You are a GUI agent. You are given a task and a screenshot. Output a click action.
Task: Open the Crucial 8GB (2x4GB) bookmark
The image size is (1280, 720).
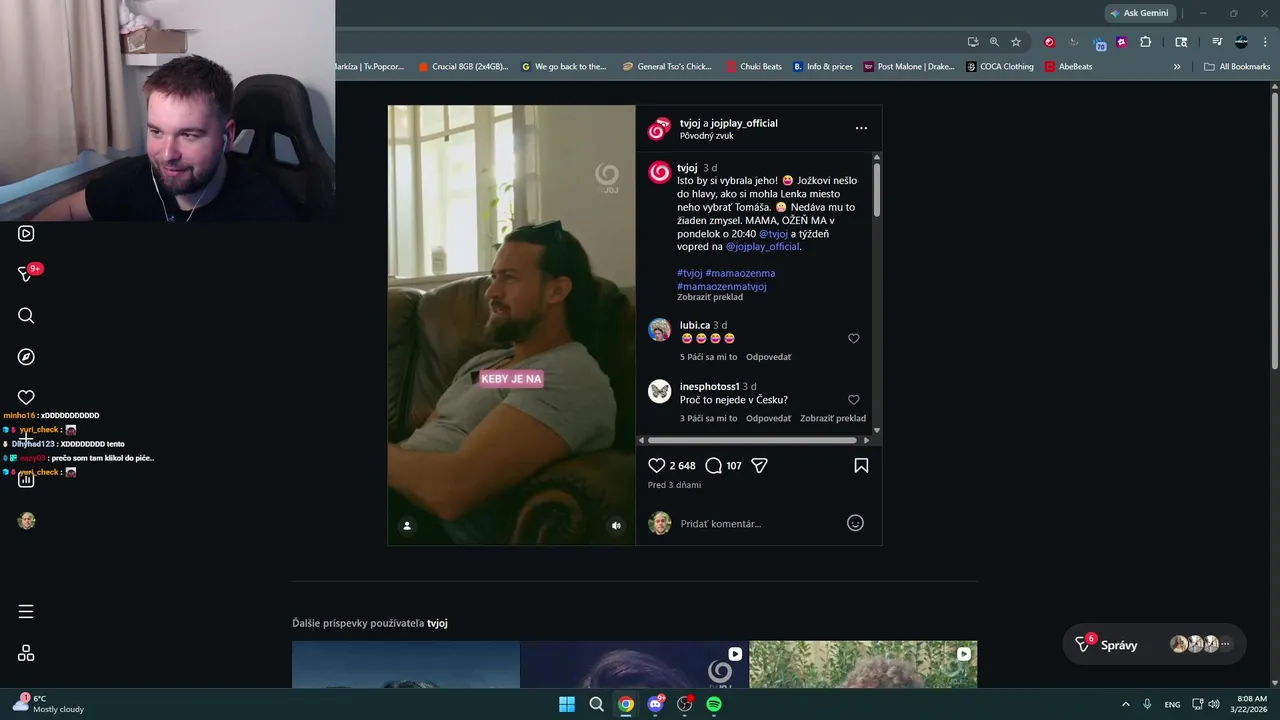[463, 67]
